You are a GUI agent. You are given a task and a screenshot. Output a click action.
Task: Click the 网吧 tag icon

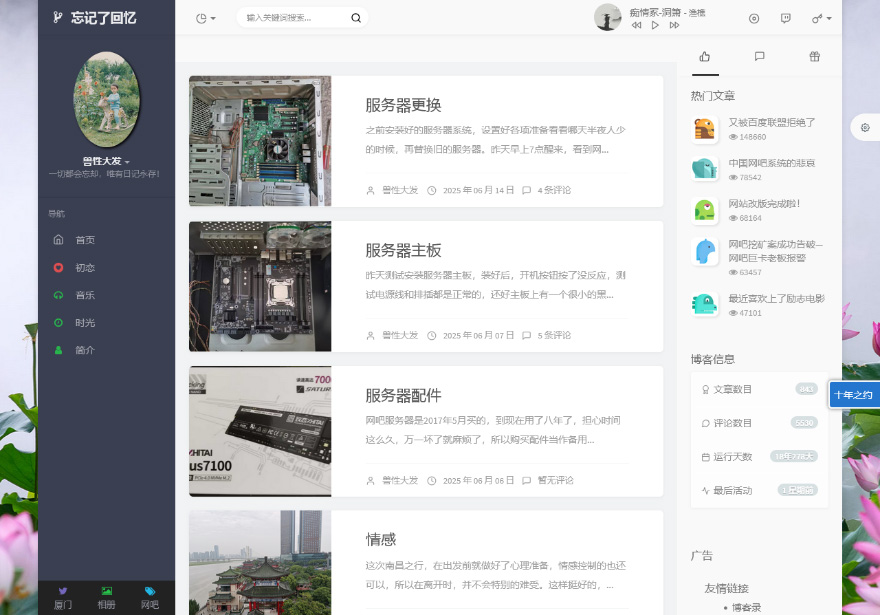150,591
